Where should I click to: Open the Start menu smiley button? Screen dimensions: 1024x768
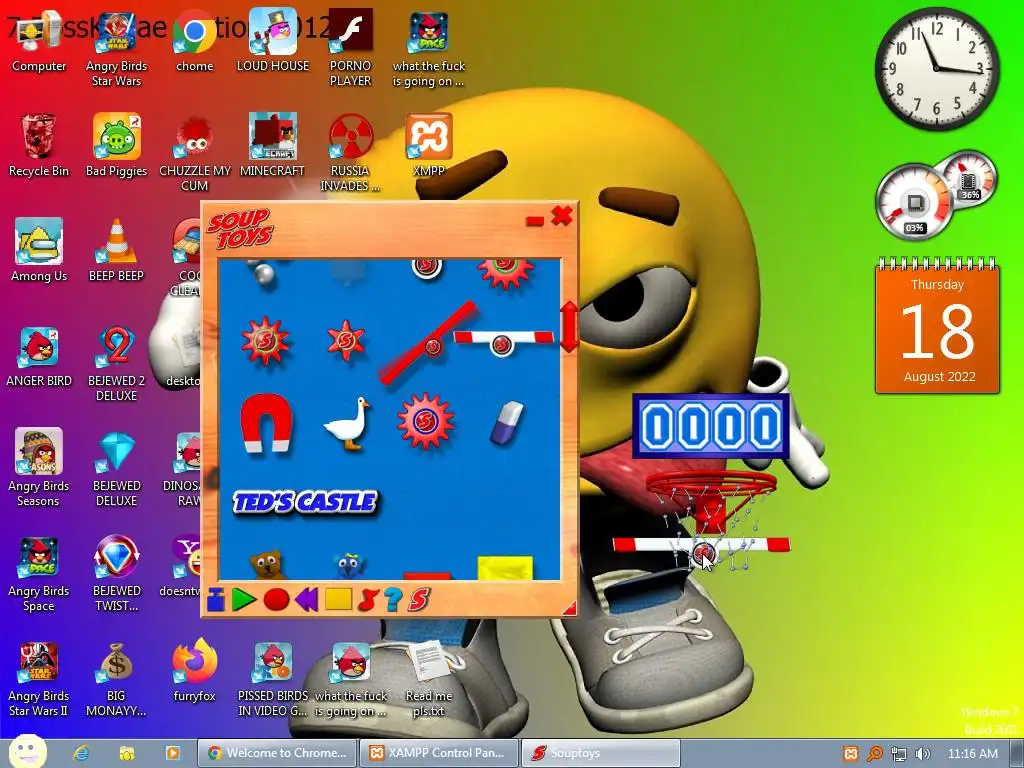27,752
